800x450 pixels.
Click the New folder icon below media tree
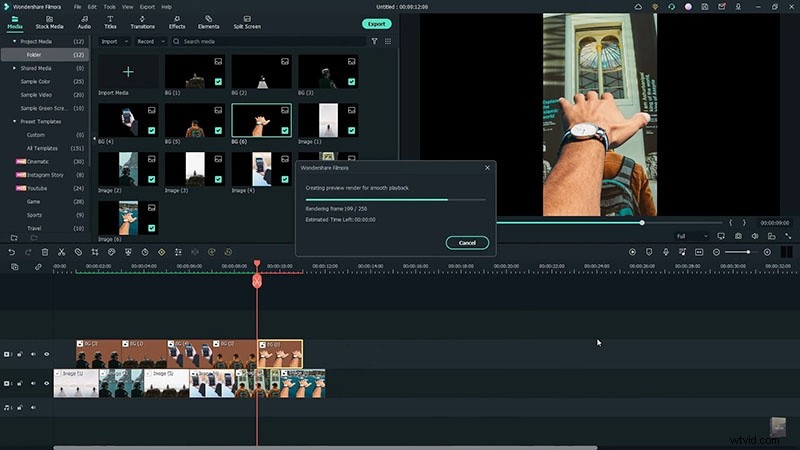(14, 238)
